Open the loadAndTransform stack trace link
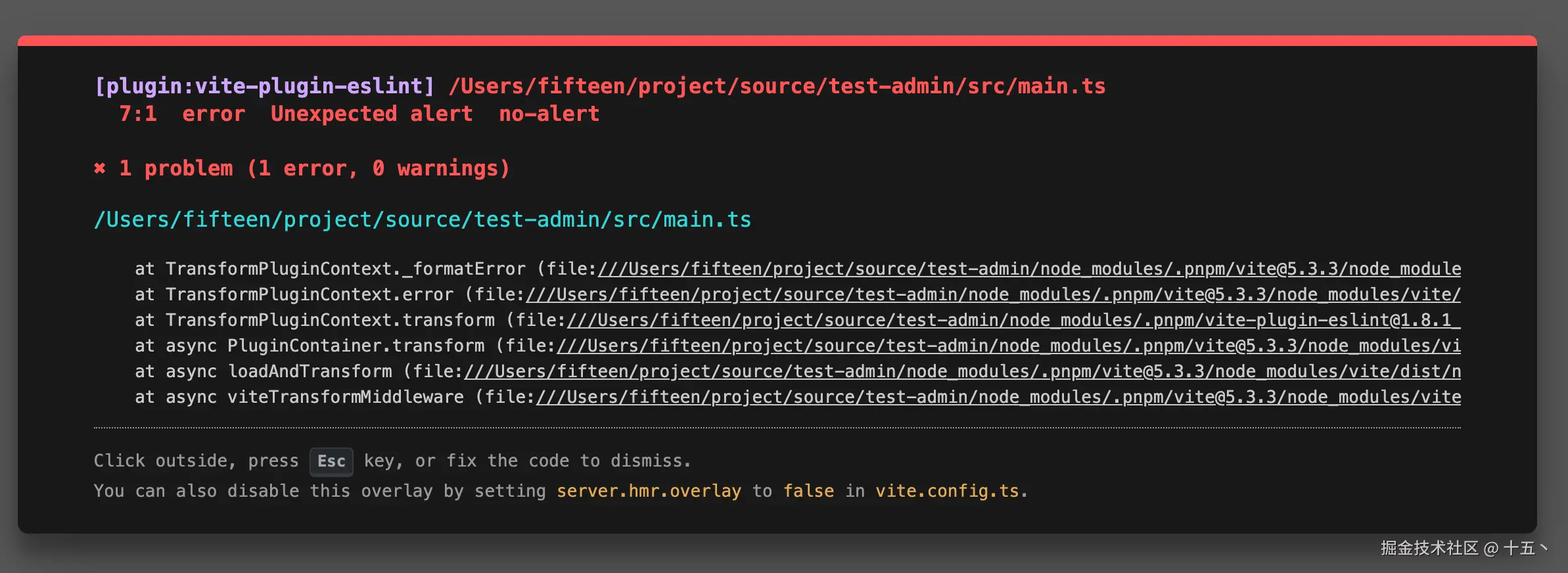 pos(962,372)
